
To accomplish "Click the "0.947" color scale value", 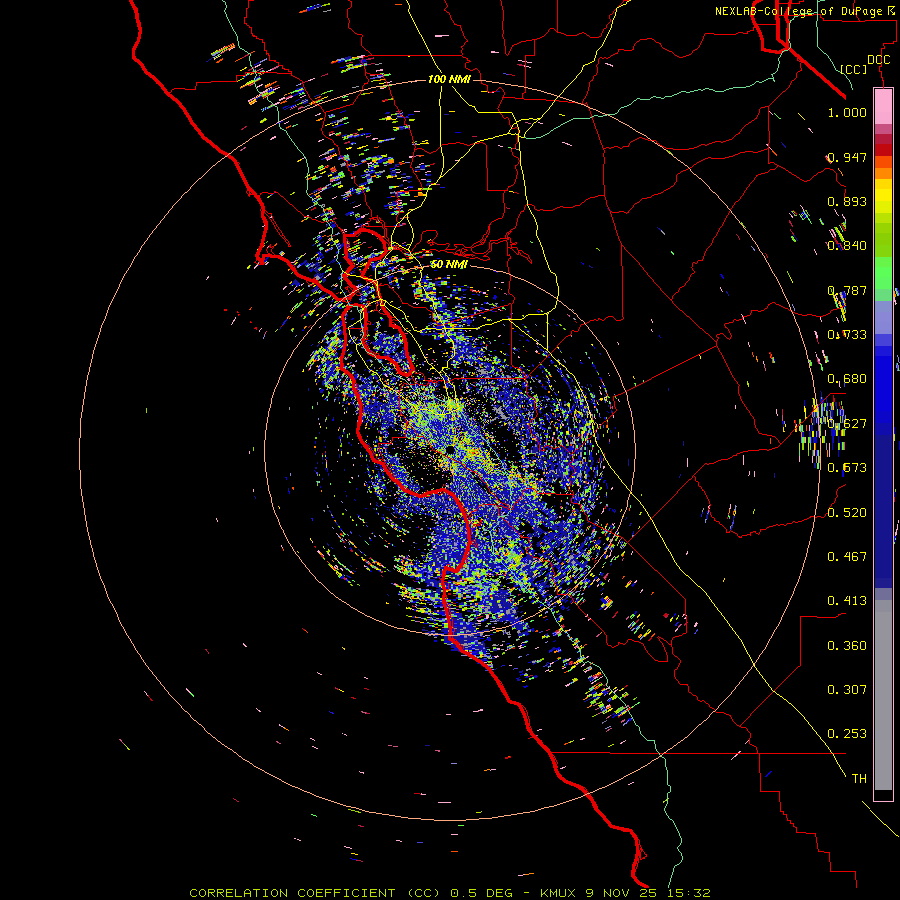I will coord(847,157).
